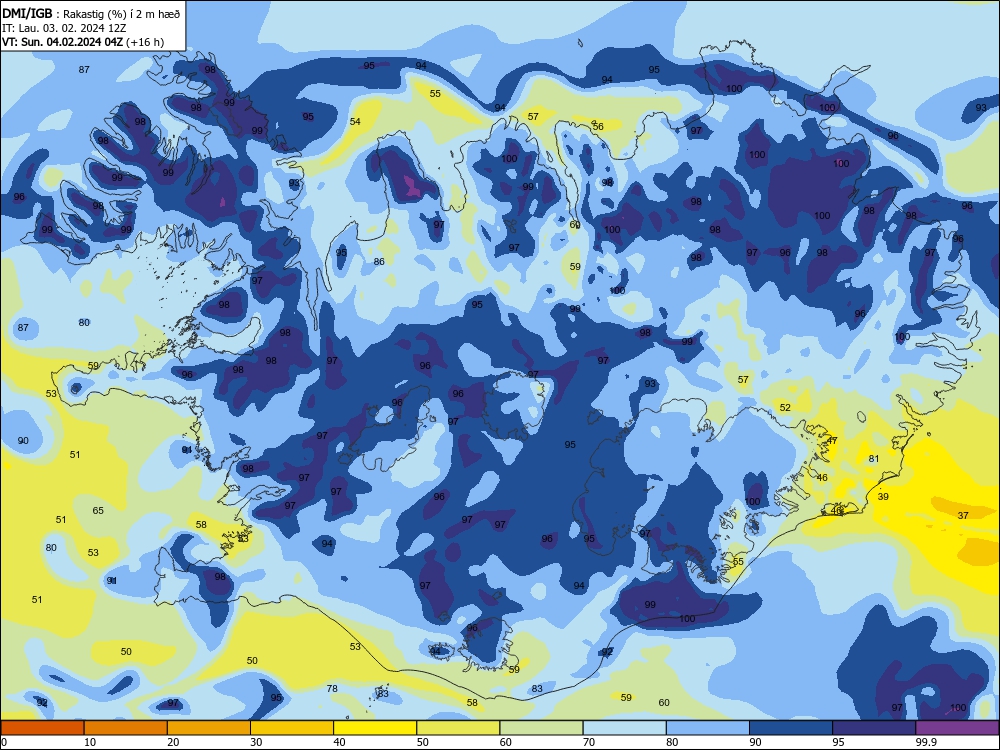Click the humidity value '39' on the map
Screen dimensions: 1000x750
coord(883,496)
